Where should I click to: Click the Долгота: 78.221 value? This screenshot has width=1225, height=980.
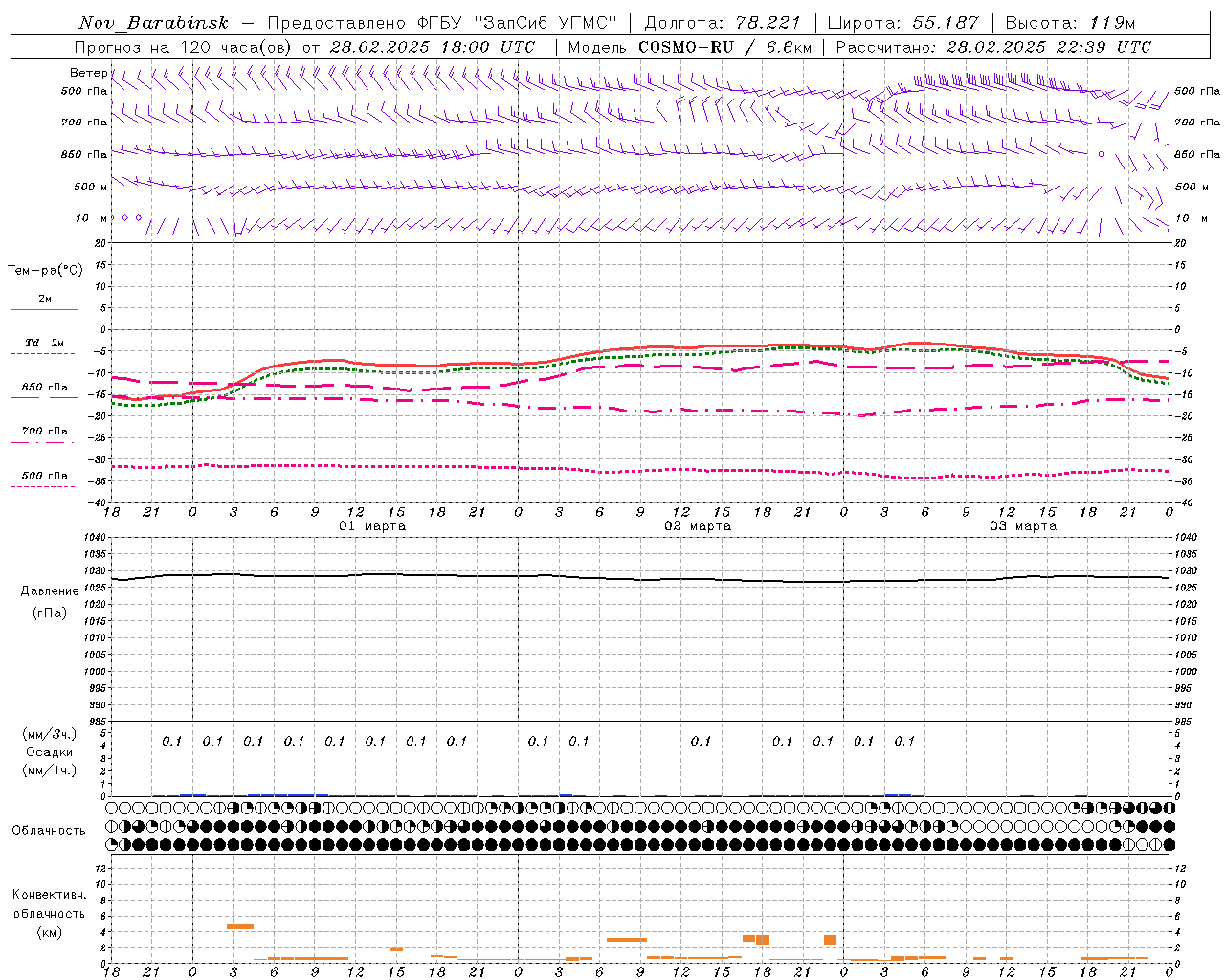click(723, 23)
